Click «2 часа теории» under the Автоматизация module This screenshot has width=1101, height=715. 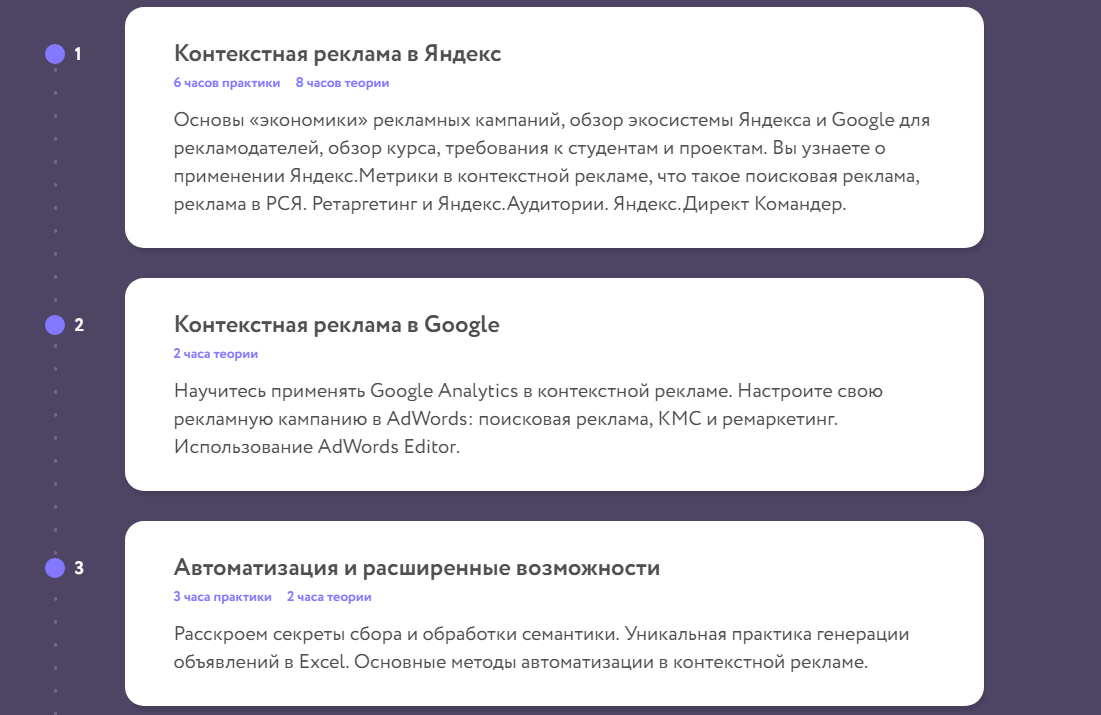329,597
